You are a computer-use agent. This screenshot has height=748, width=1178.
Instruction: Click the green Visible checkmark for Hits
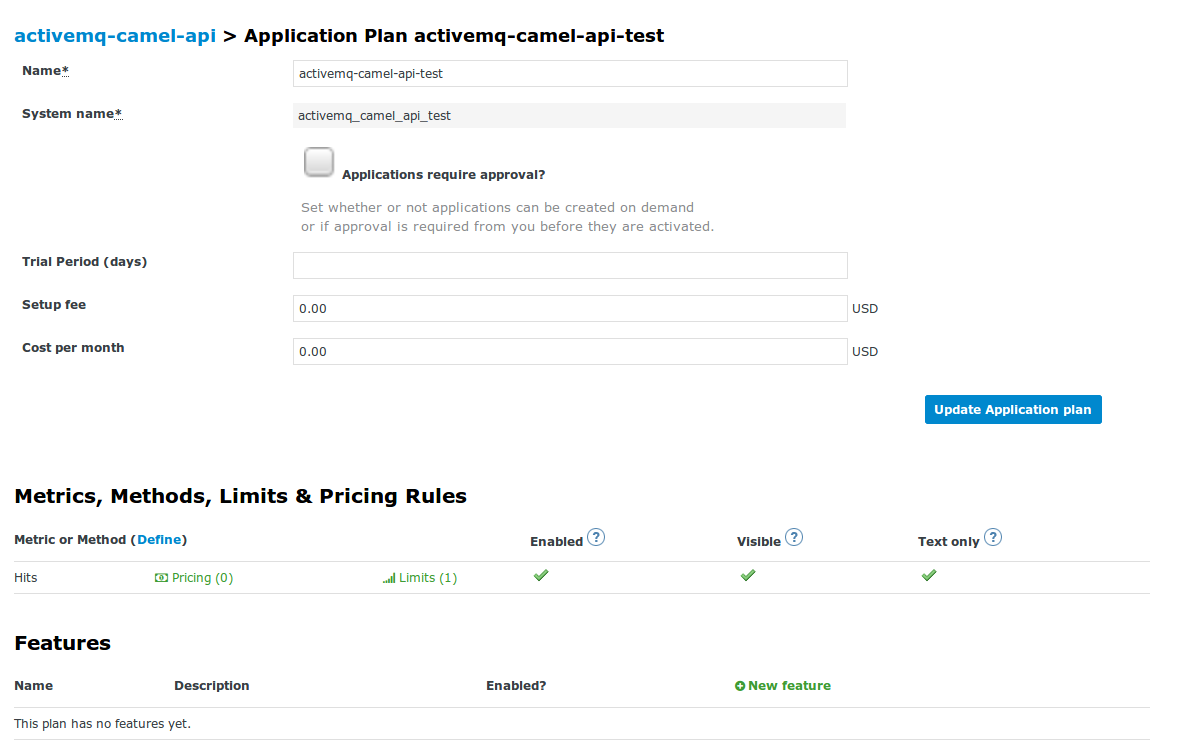coord(748,576)
